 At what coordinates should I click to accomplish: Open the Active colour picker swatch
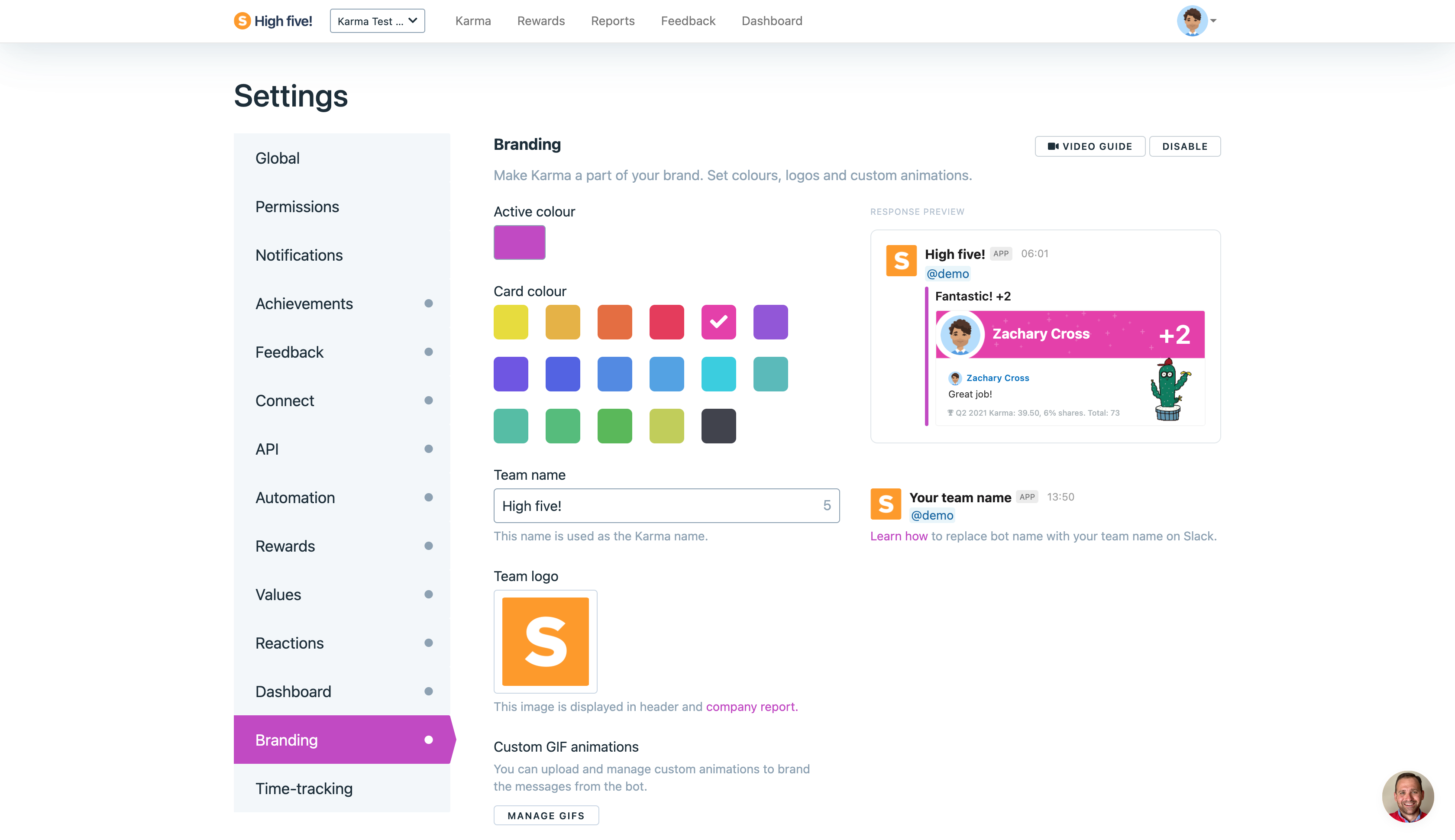pos(519,242)
